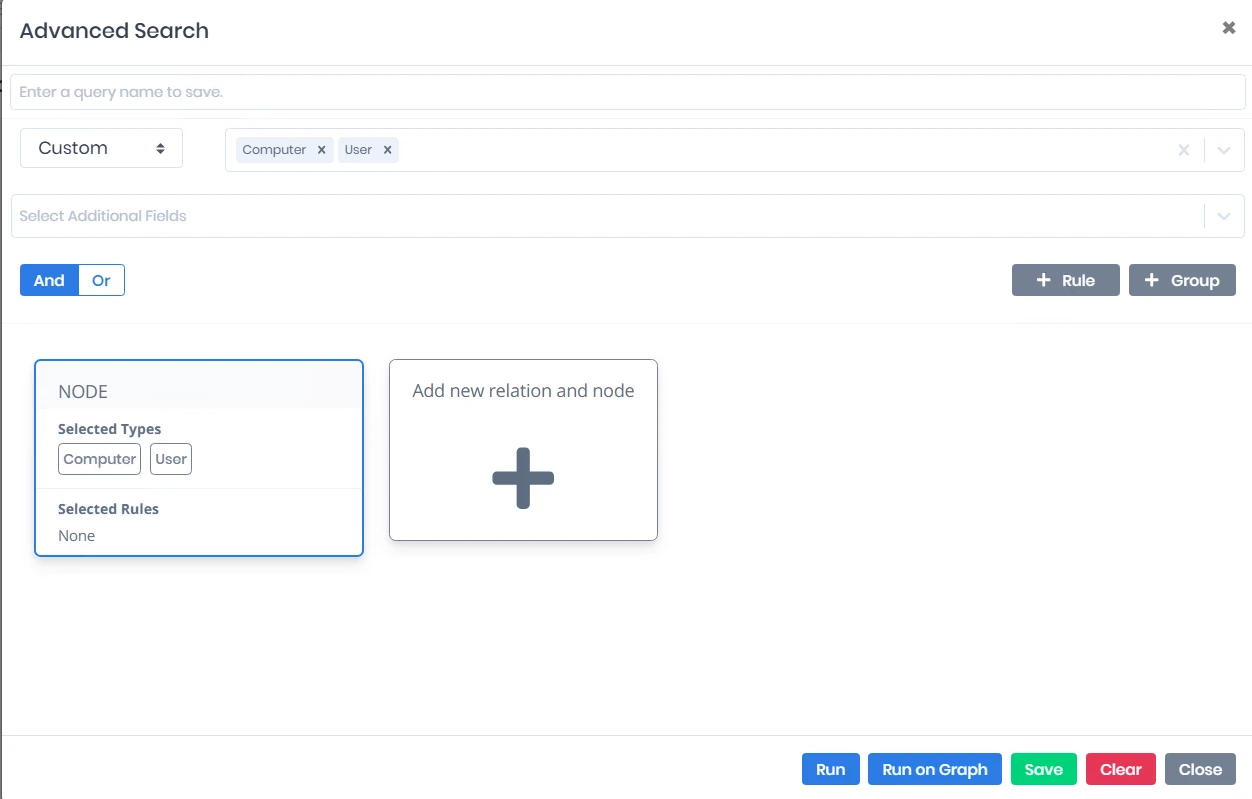This screenshot has height=799, width=1252.
Task: Run the query
Action: pyautogui.click(x=830, y=769)
